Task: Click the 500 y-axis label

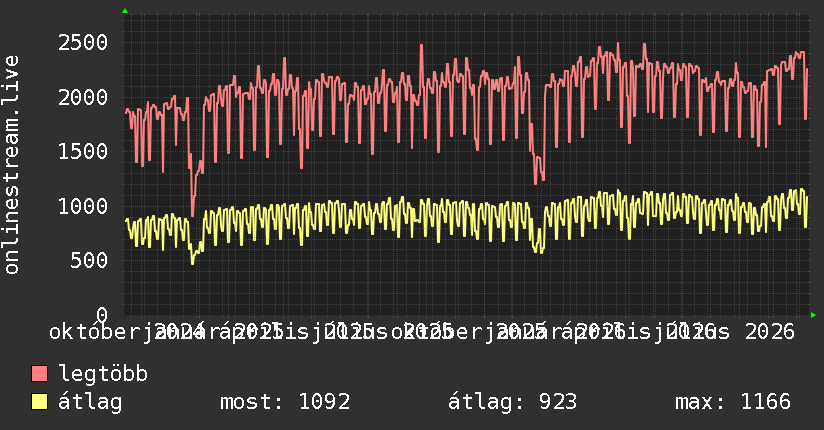Action: pos(89,260)
